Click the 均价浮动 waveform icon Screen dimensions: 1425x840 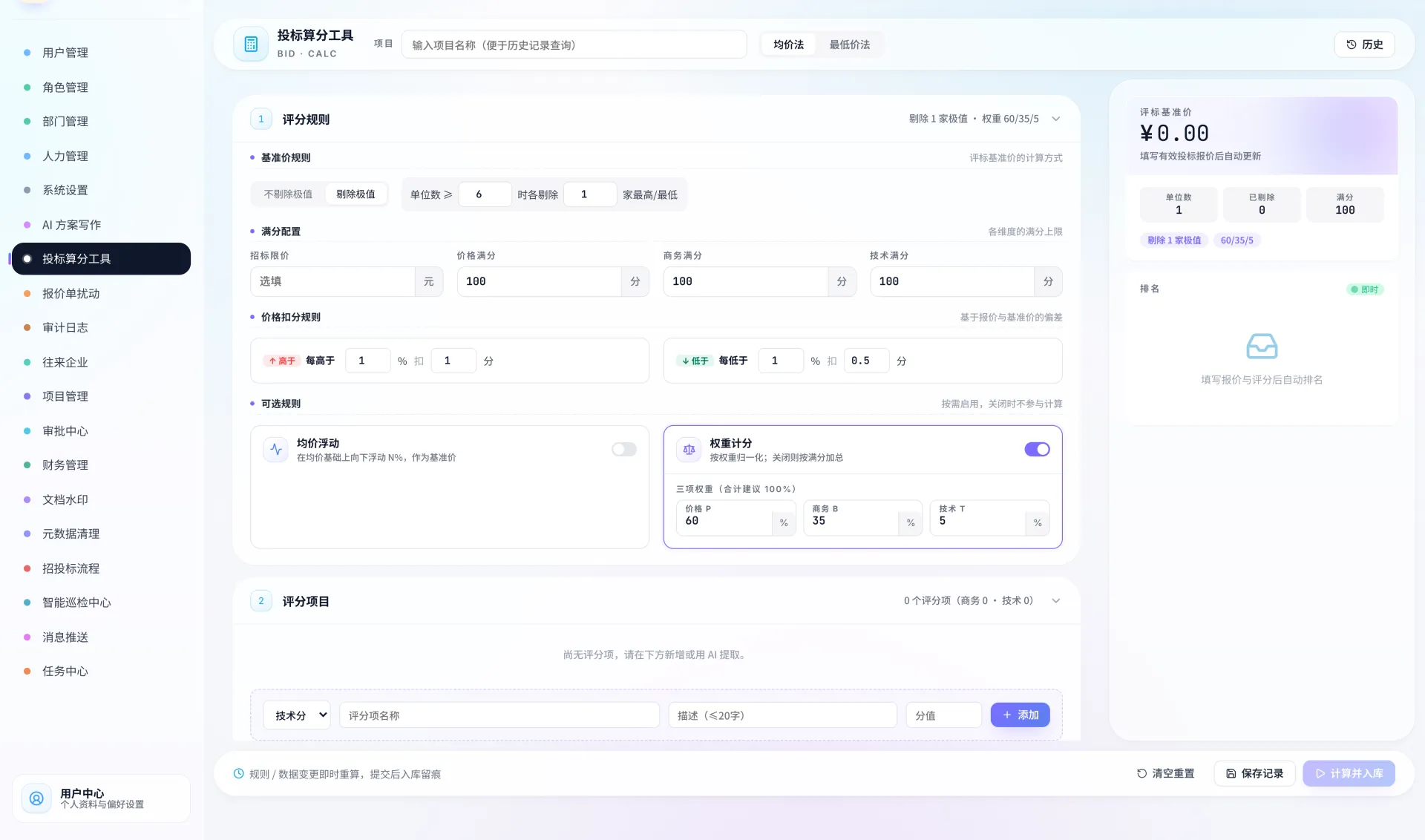[276, 449]
